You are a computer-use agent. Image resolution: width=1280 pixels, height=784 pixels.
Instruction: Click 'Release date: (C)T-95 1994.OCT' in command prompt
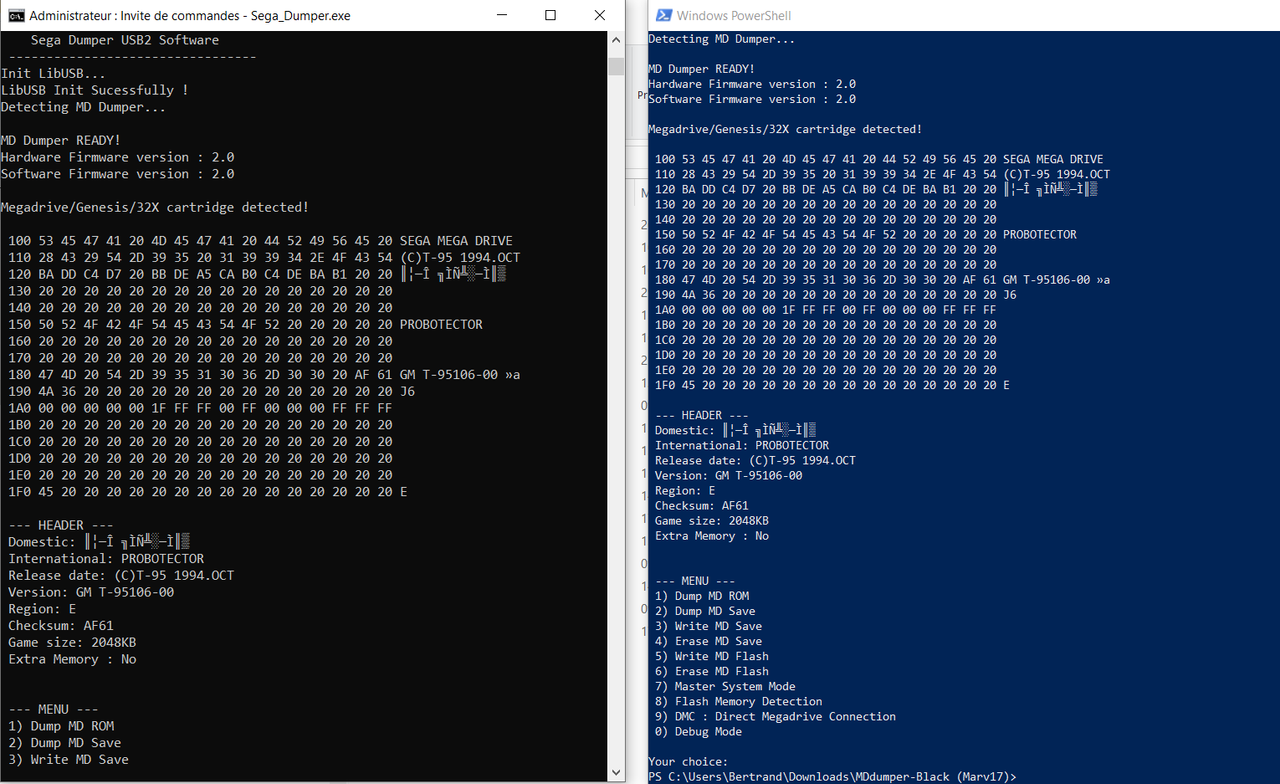[x=121, y=575]
